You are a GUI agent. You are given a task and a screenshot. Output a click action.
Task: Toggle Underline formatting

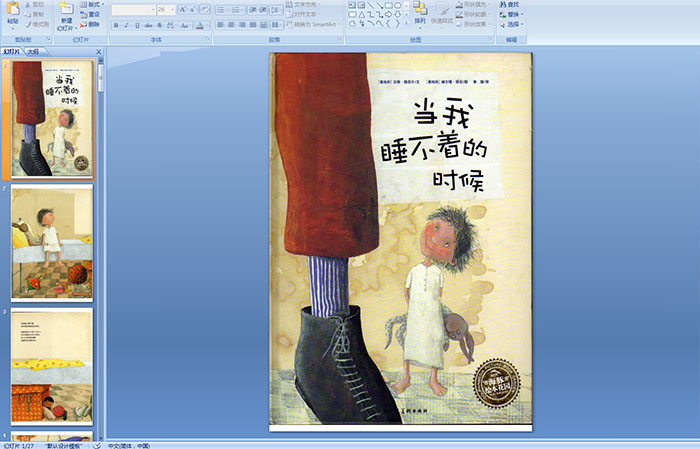(x=137, y=25)
